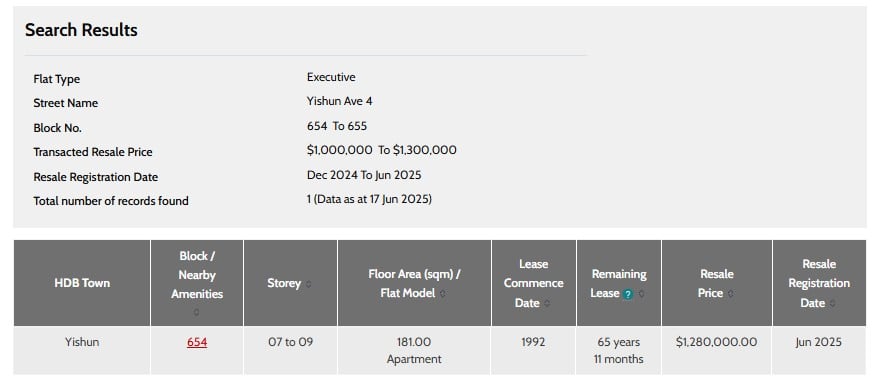Select the Yishun Ave 4 street name value
The width and height of the screenshot is (885, 383).
[340, 102]
